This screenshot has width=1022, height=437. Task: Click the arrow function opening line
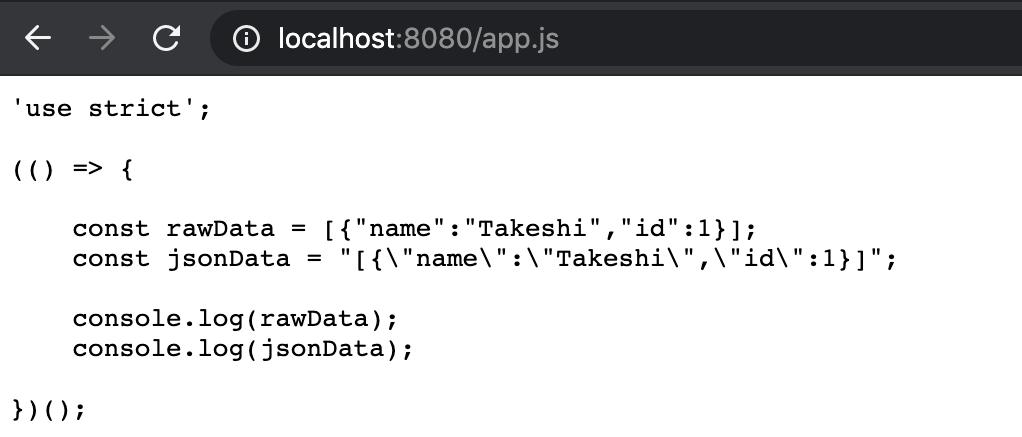point(73,169)
